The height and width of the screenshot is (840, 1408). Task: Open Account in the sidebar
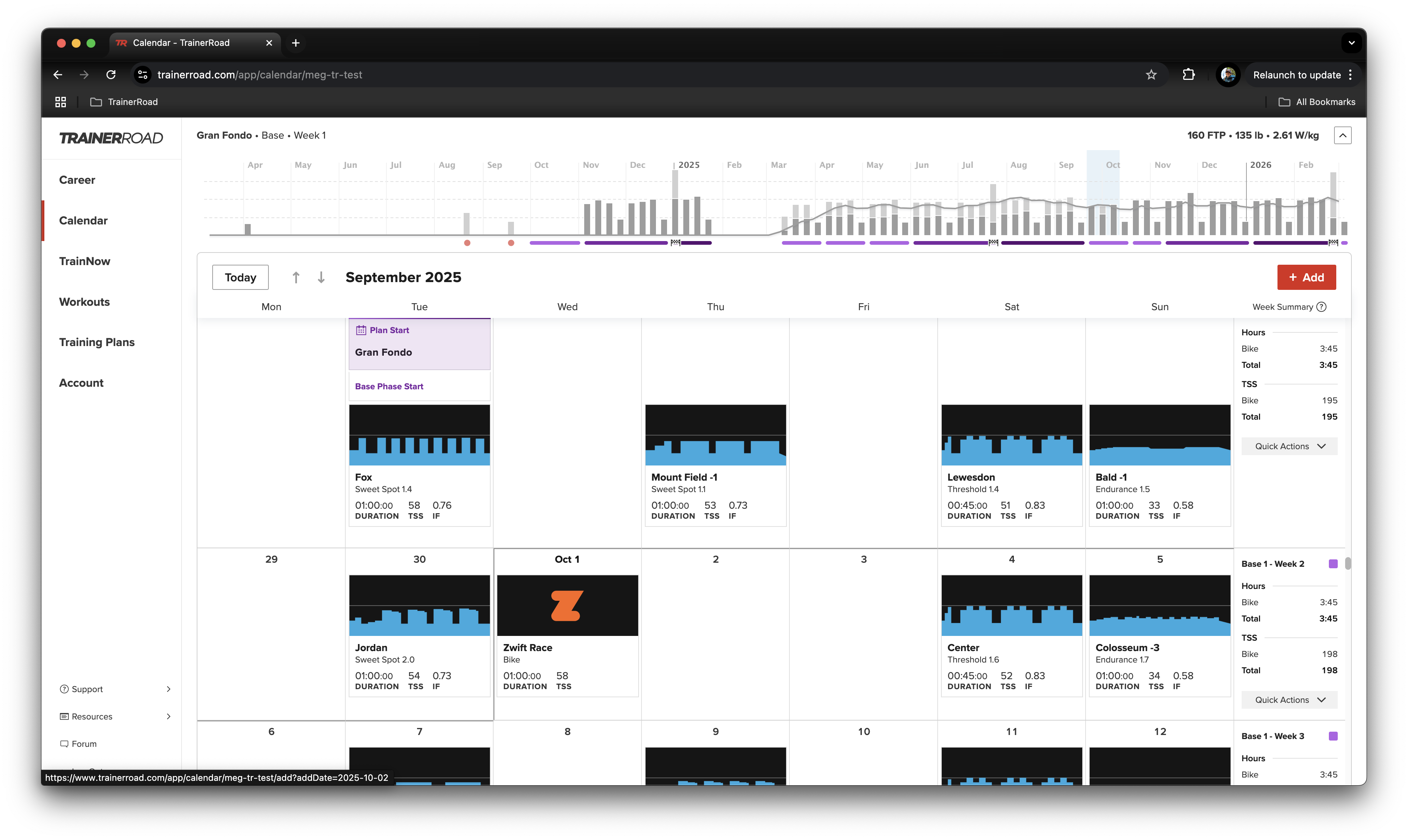click(81, 383)
